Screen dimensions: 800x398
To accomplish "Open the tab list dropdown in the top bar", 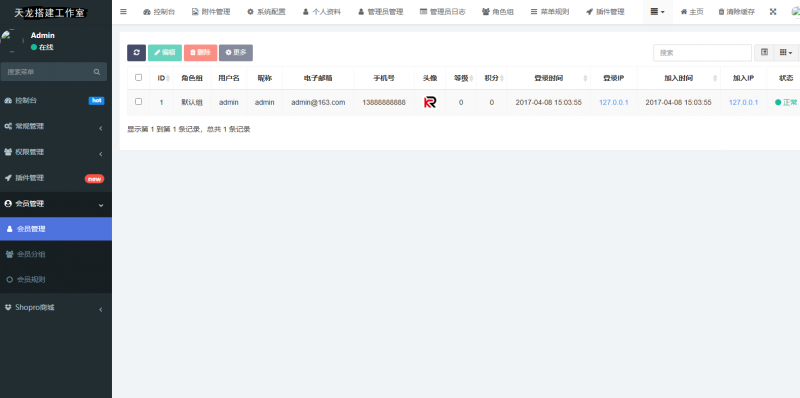I will (x=657, y=12).
